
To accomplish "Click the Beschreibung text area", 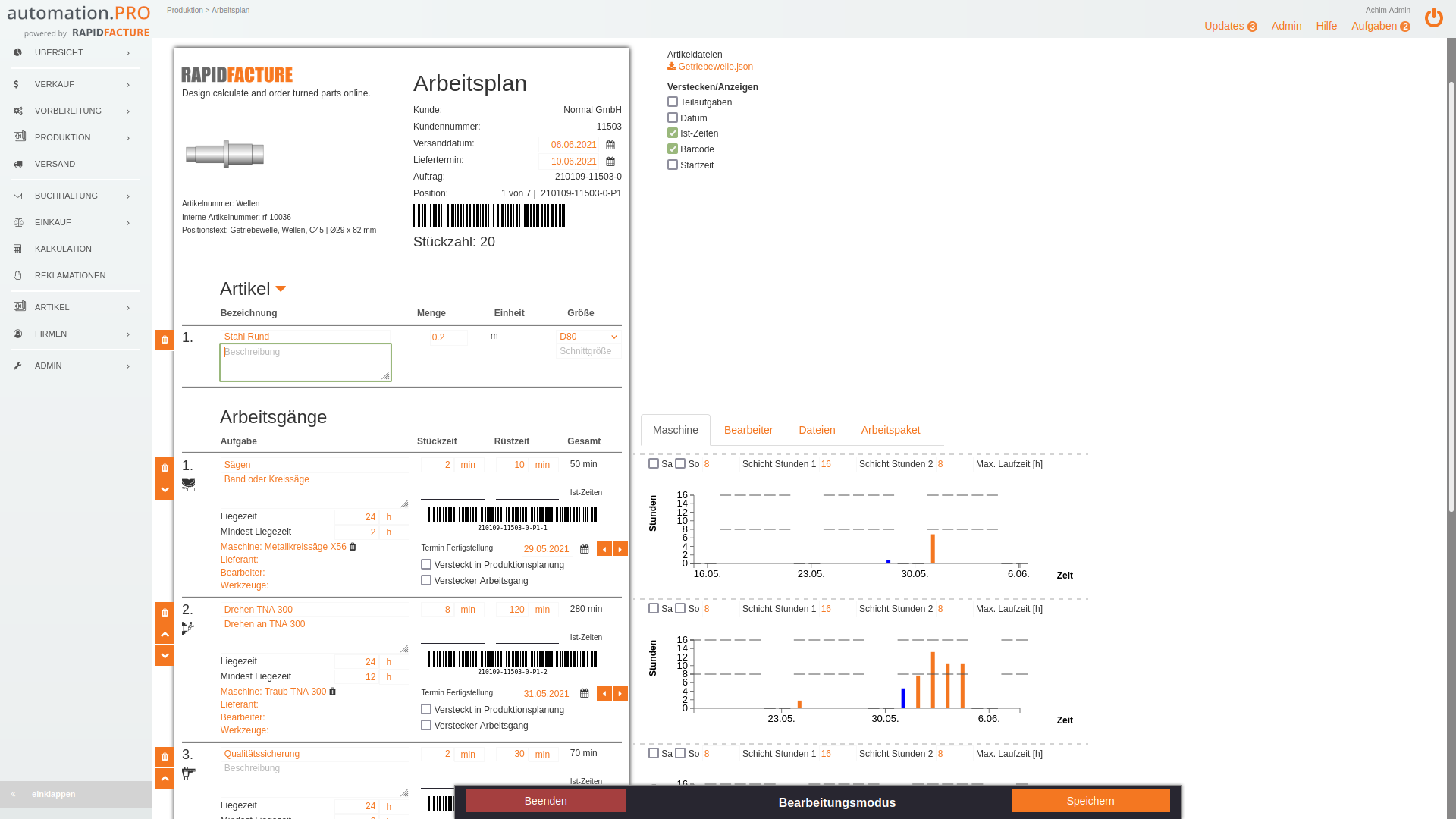I will [305, 362].
